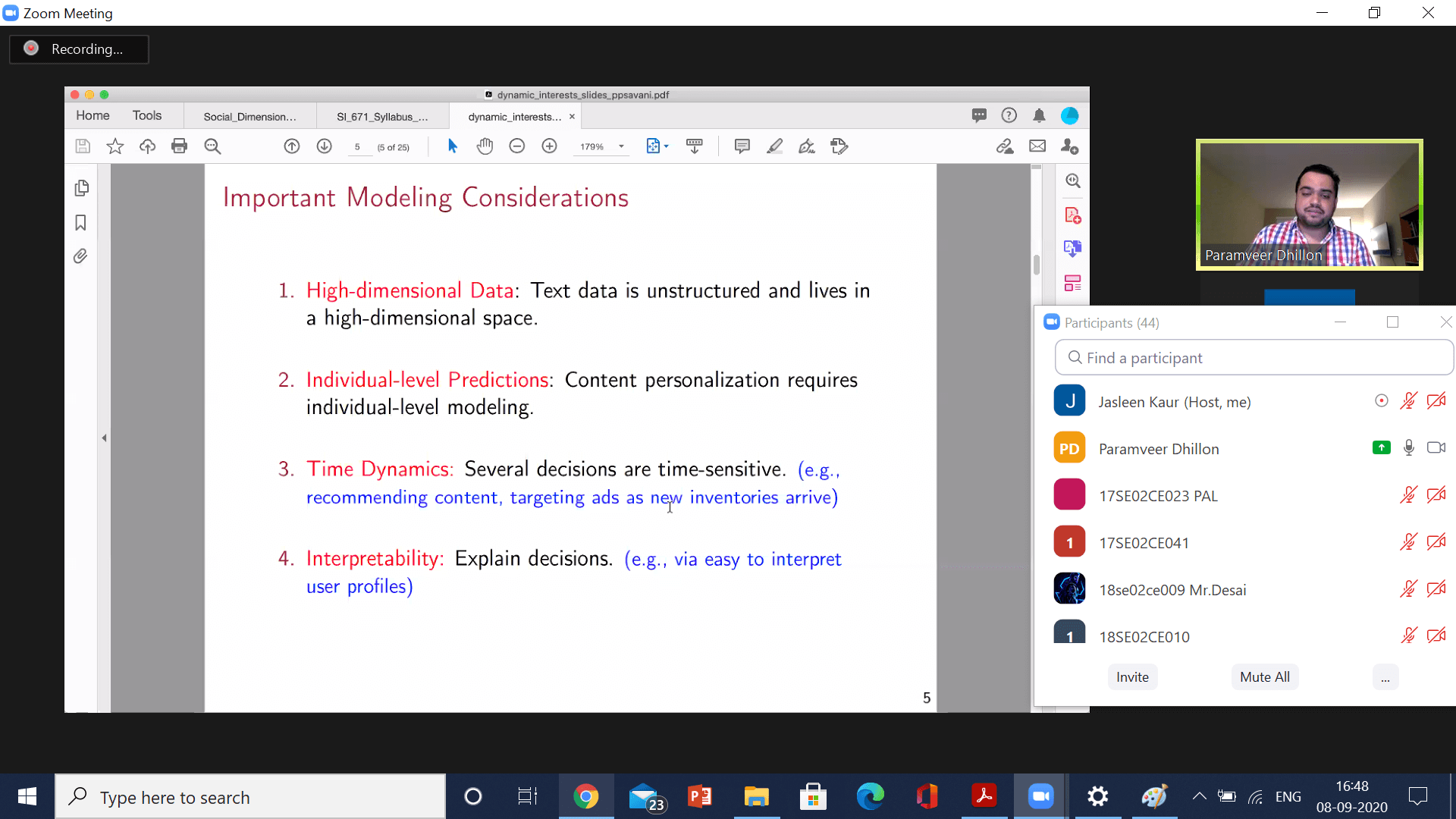Click the PDF vertical scrollbar thumb
The width and height of the screenshot is (1456, 819).
click(1036, 265)
